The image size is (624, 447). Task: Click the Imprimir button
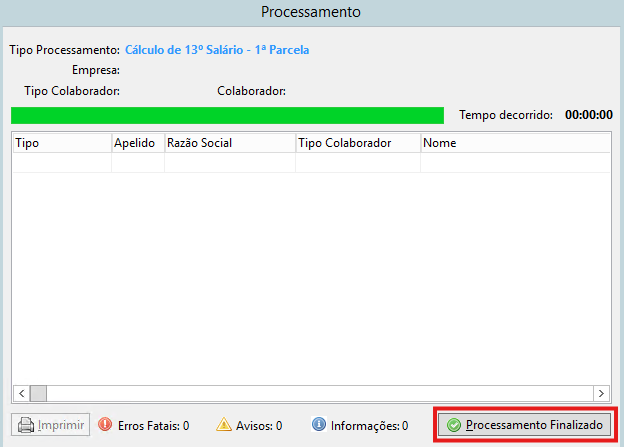(50, 425)
